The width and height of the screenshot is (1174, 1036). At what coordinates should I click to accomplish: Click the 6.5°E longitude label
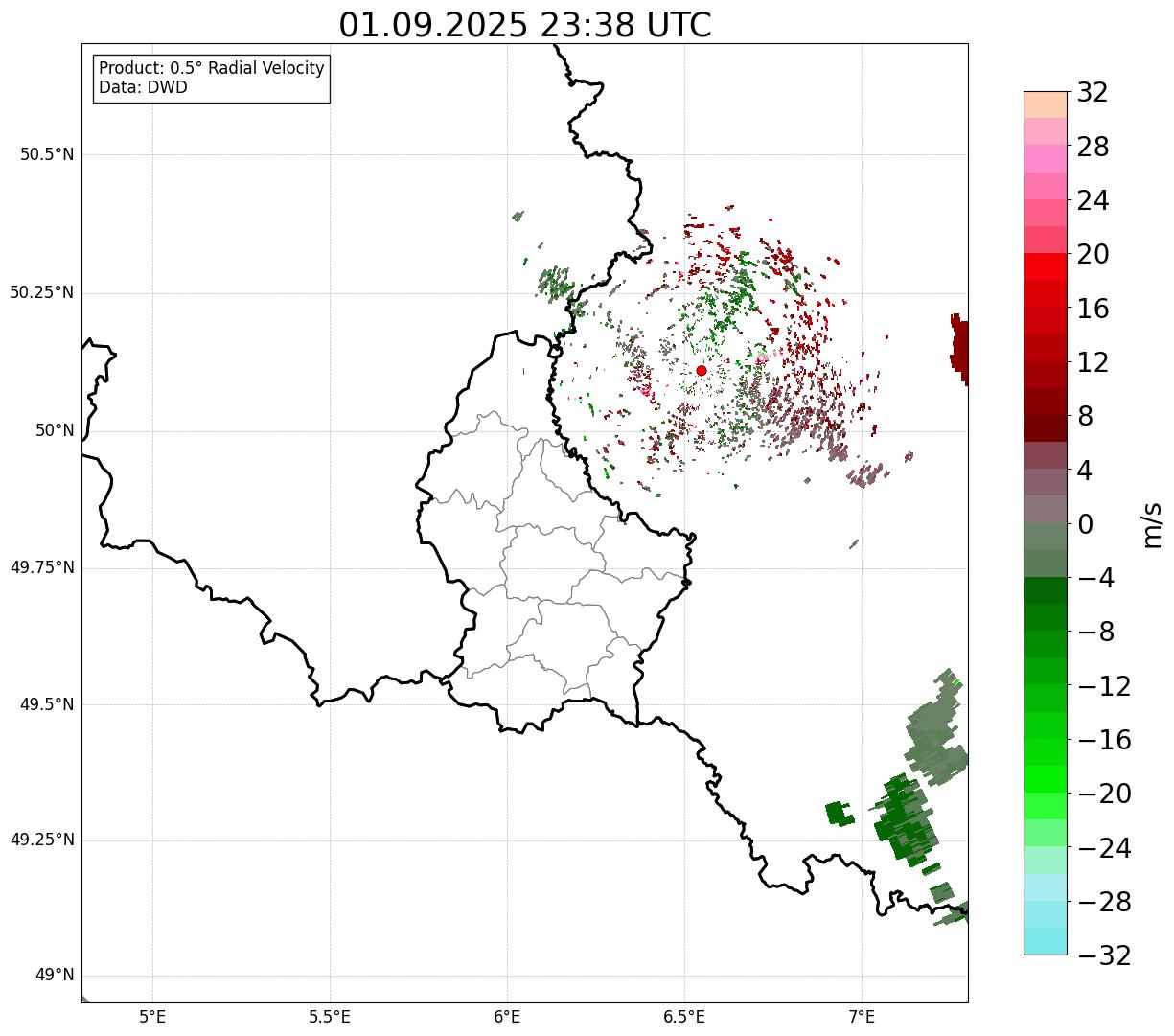[x=684, y=1017]
